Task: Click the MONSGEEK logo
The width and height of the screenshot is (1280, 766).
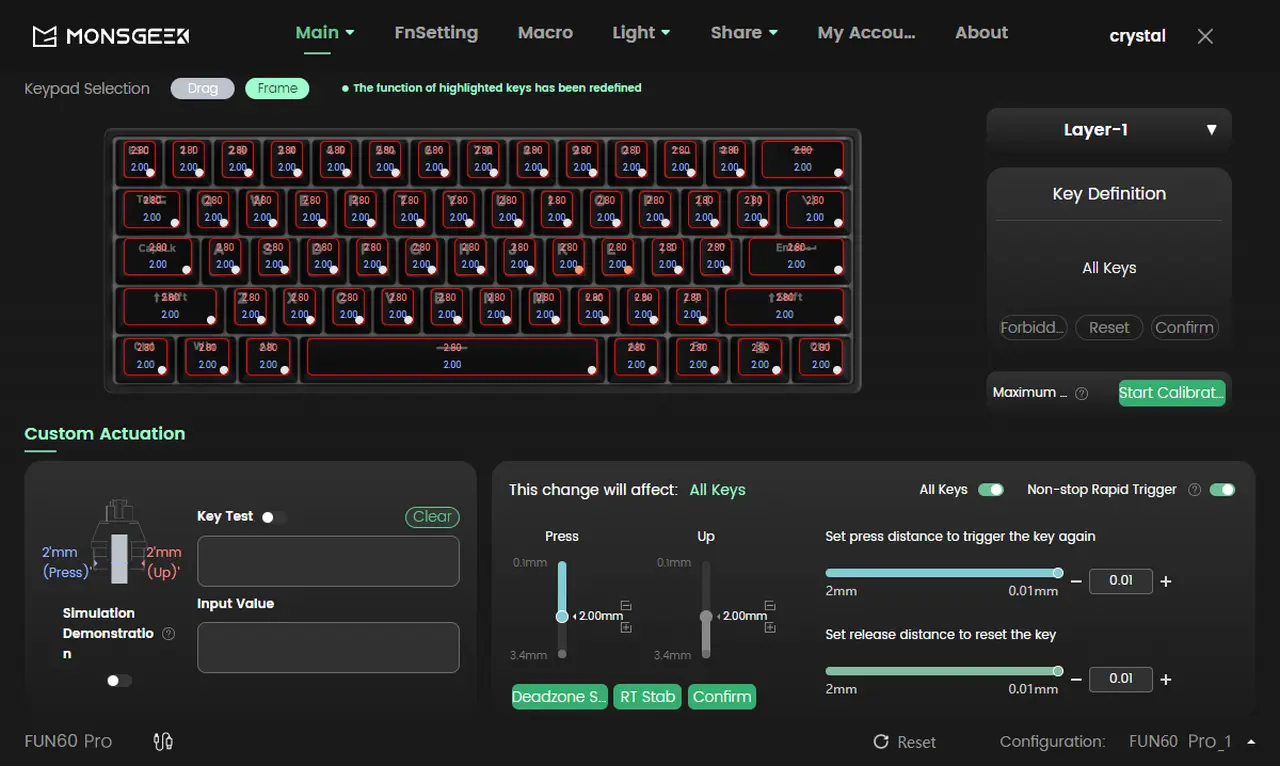Action: click(110, 37)
